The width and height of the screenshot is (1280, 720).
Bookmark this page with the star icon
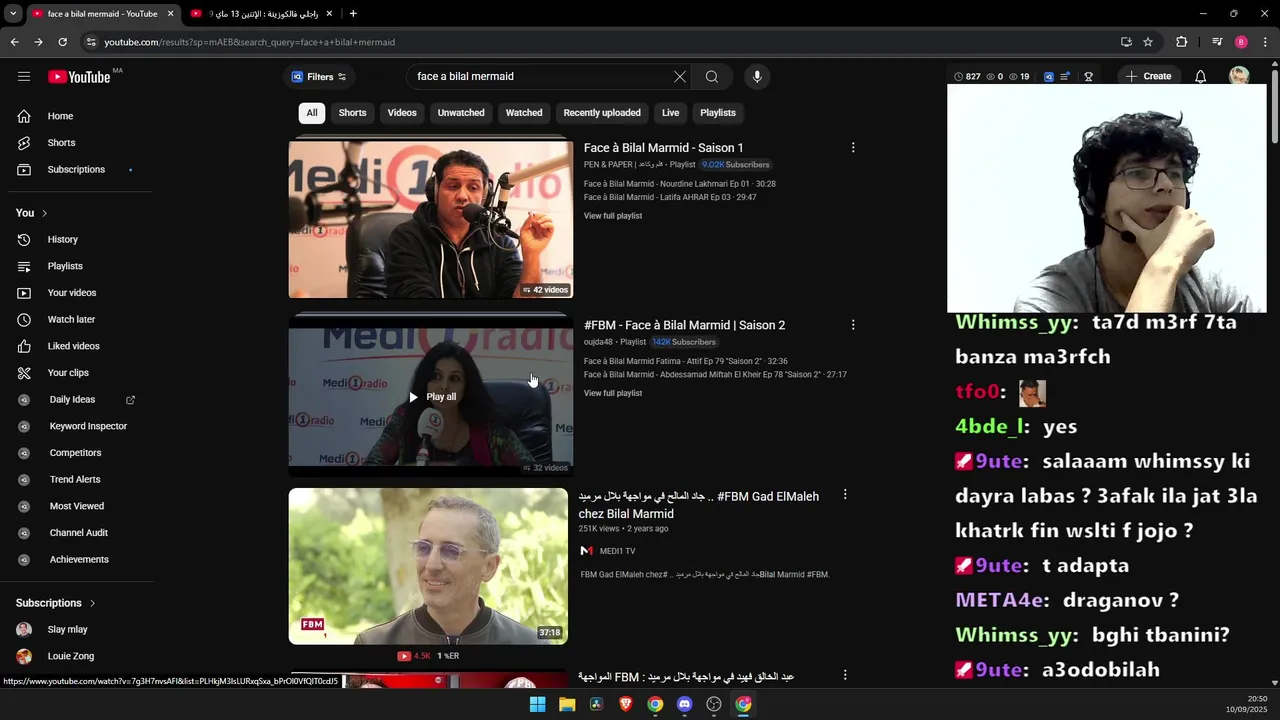click(1148, 42)
